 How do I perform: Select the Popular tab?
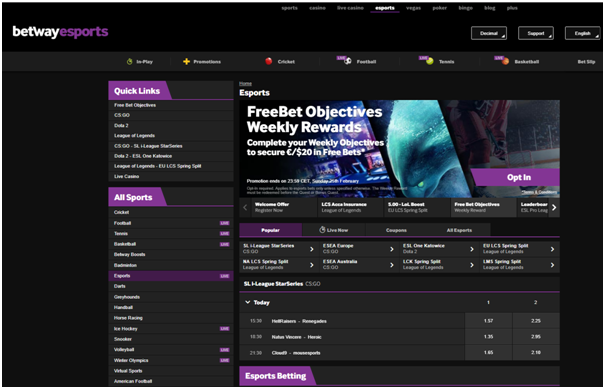[x=271, y=230]
